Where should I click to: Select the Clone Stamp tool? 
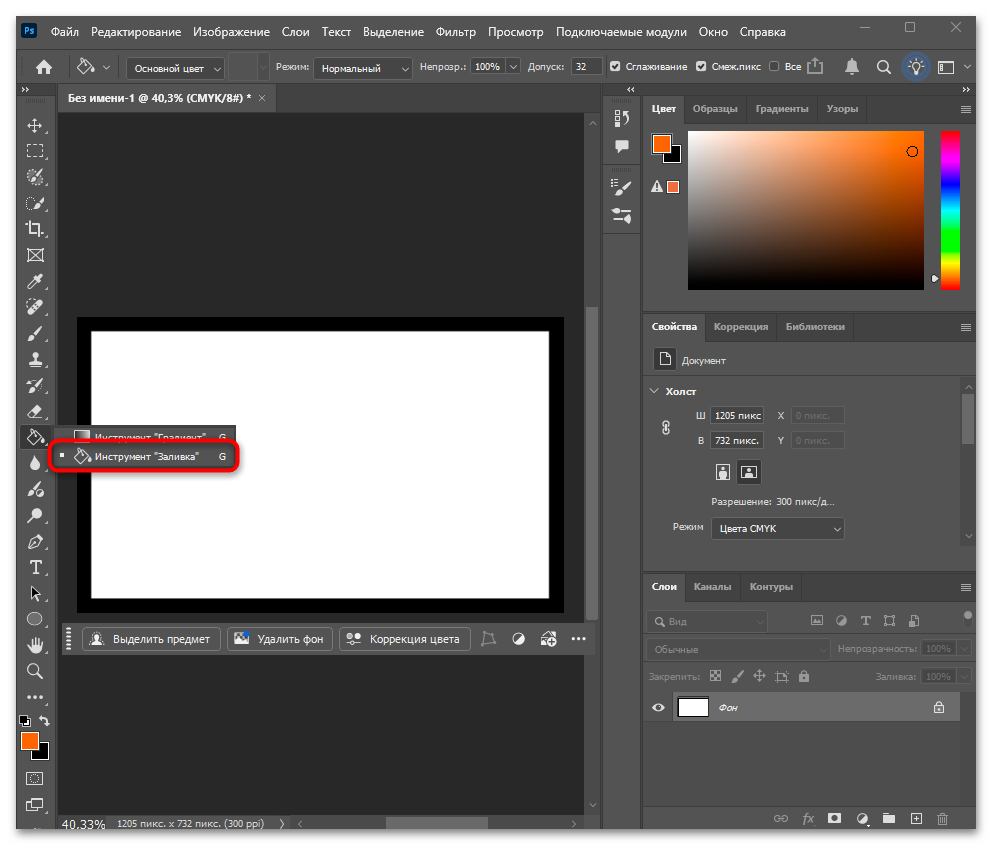[35, 359]
